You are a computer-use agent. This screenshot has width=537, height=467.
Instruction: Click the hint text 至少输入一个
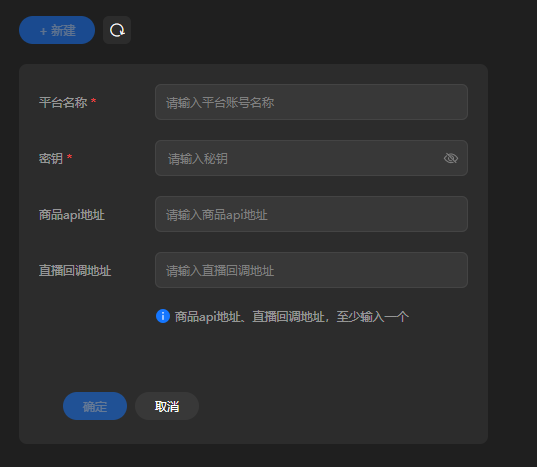pos(373,317)
